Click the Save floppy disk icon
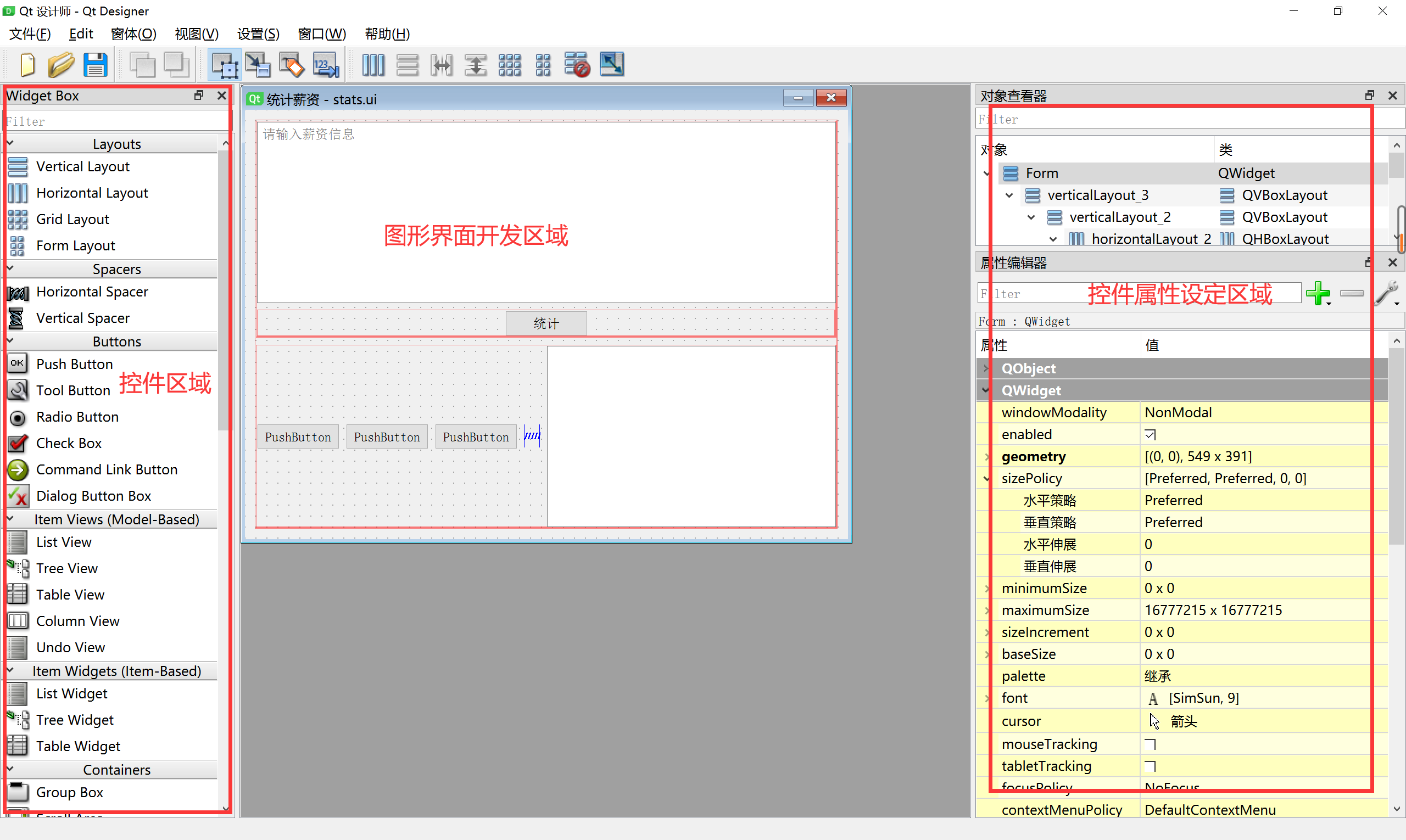This screenshot has width=1406, height=840. 95,65
